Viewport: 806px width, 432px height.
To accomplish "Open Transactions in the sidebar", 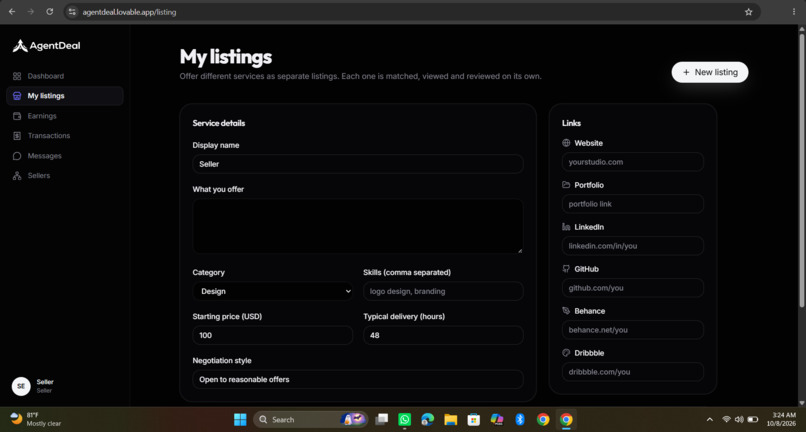I will pyautogui.click(x=65, y=136).
